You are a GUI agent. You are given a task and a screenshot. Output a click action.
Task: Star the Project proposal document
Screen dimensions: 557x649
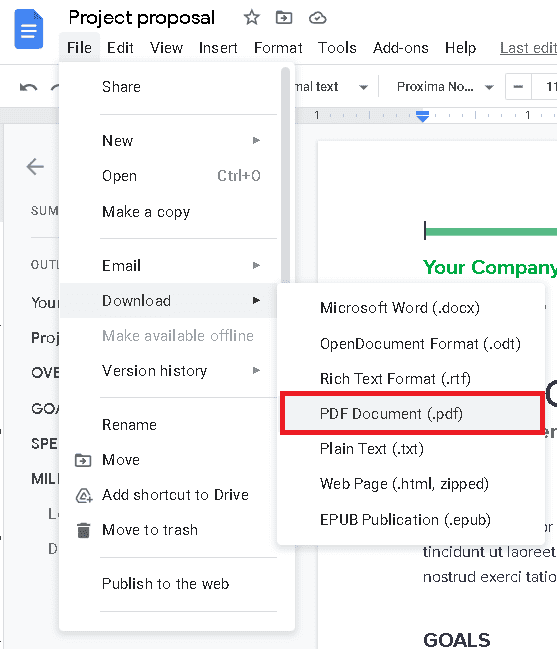tap(251, 18)
